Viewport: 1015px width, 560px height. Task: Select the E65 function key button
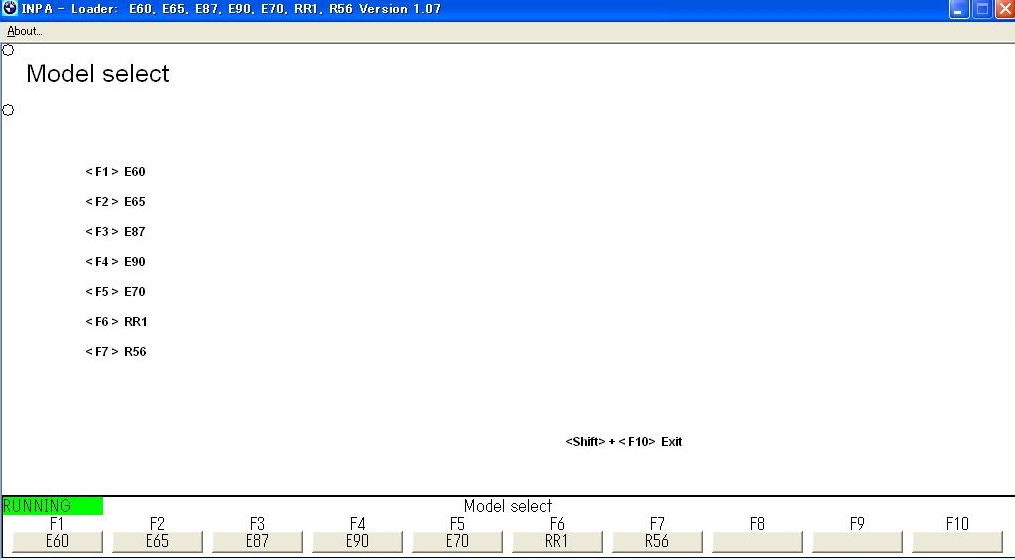[157, 541]
